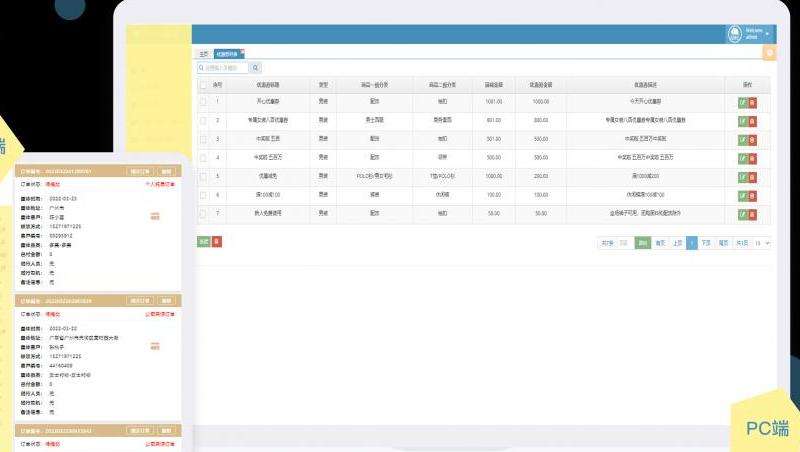Open the orange settings gear at right edge
Image resolution: width=800 pixels, height=452 pixels.
(x=769, y=53)
